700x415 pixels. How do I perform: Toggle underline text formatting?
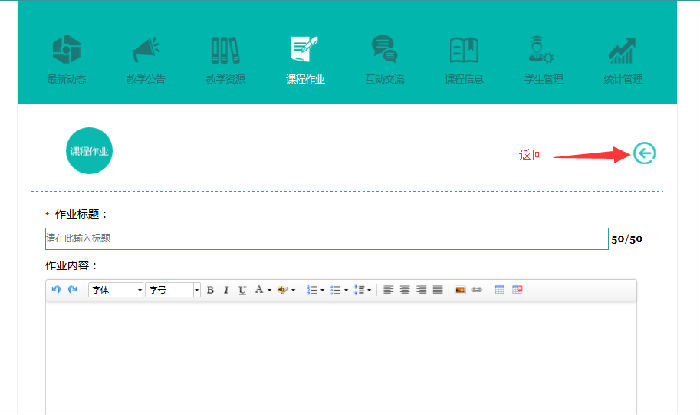[x=242, y=290]
